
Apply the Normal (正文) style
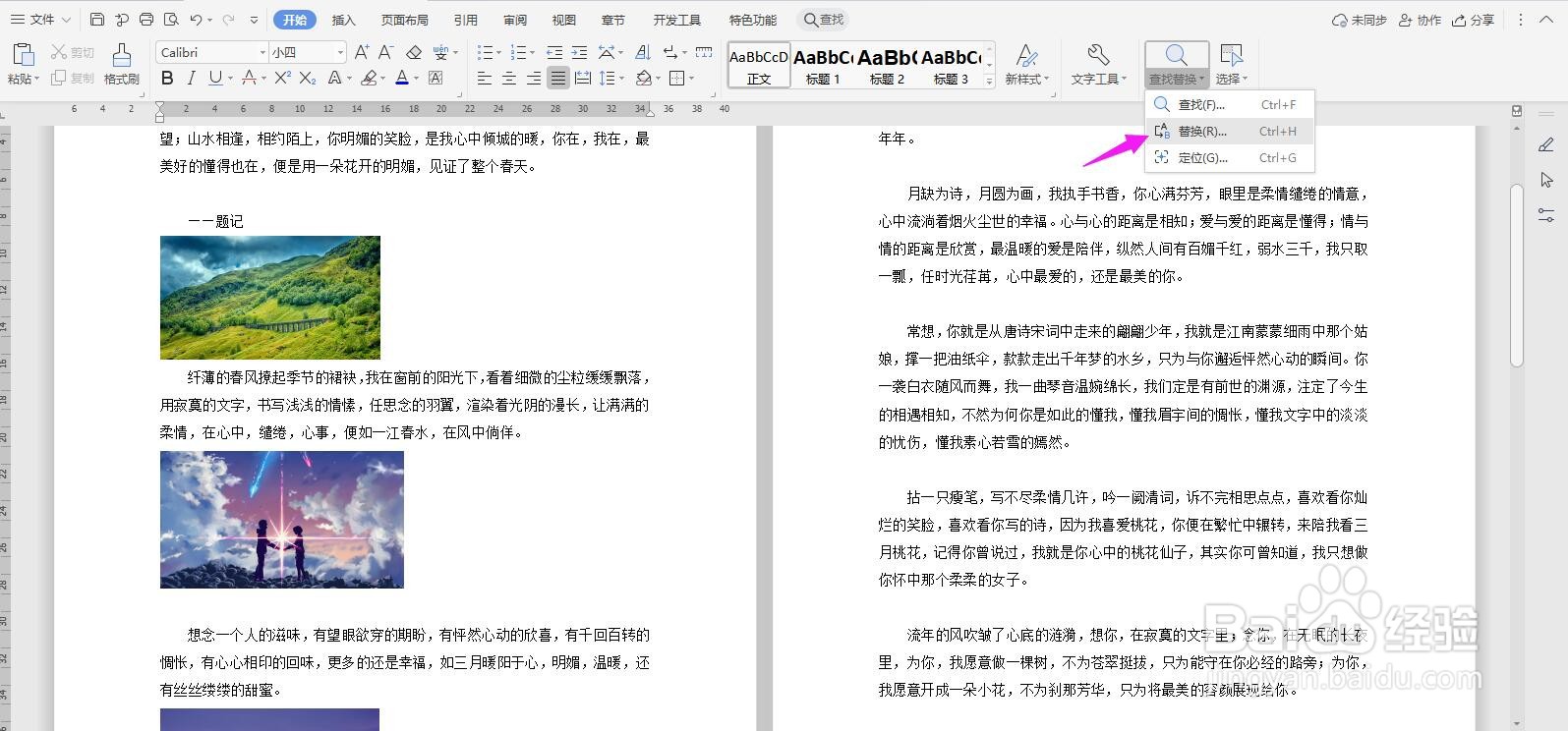click(759, 66)
